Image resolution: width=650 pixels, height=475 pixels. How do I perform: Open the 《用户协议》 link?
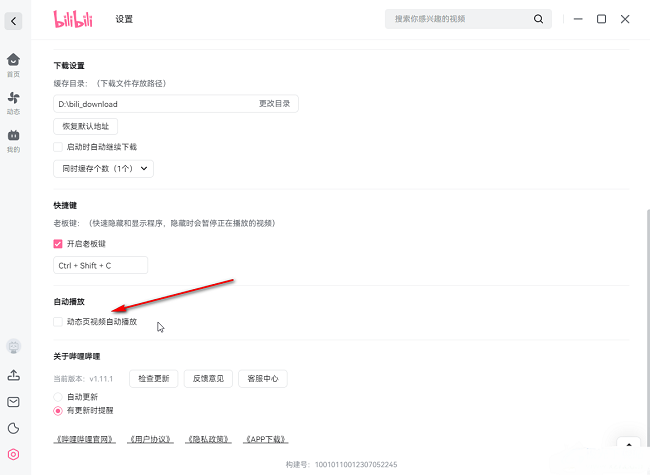[150, 439]
